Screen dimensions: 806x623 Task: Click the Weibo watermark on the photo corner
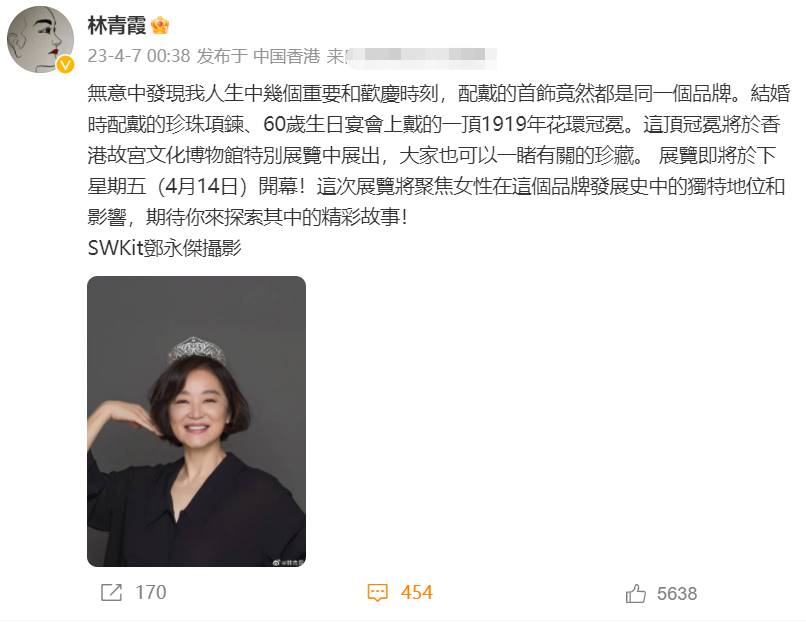pyautogui.click(x=288, y=562)
